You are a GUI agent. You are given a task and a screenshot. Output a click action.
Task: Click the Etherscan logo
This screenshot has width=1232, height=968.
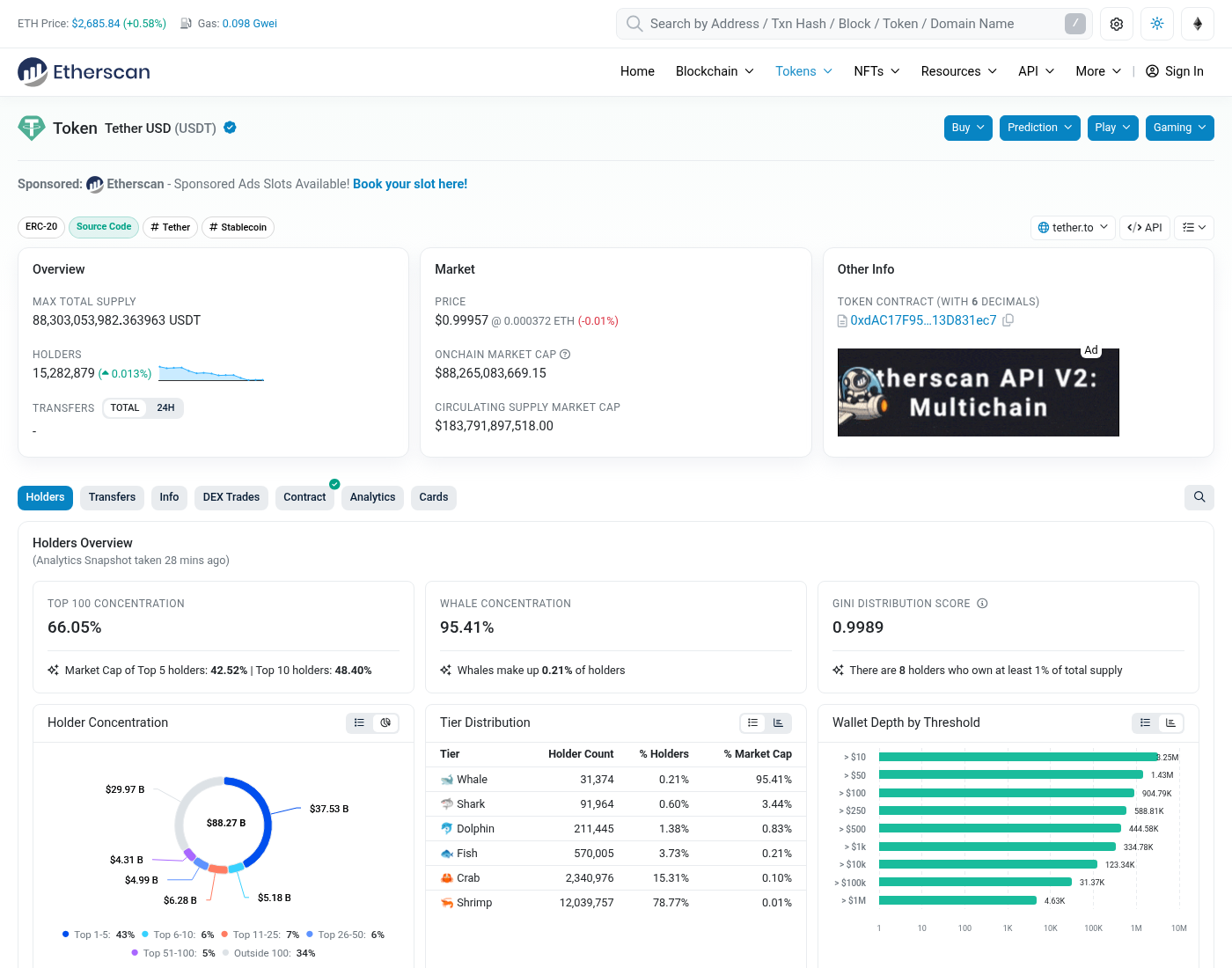click(84, 71)
